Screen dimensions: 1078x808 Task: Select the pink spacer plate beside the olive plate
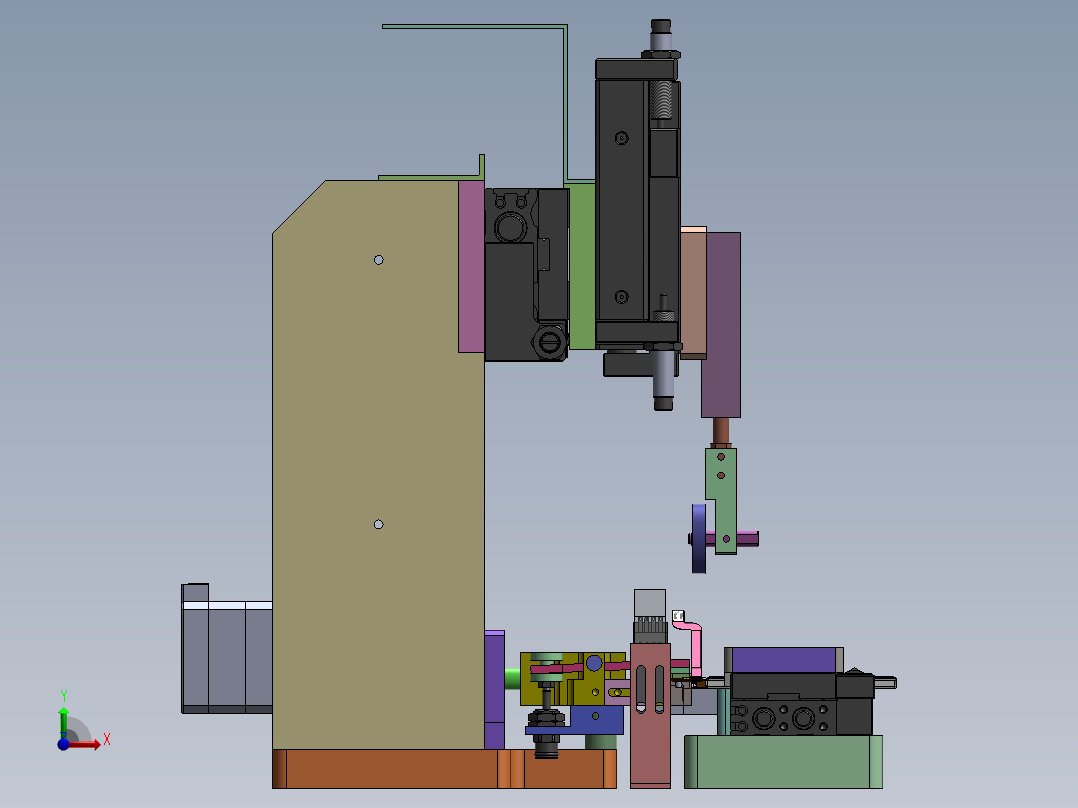[471, 267]
